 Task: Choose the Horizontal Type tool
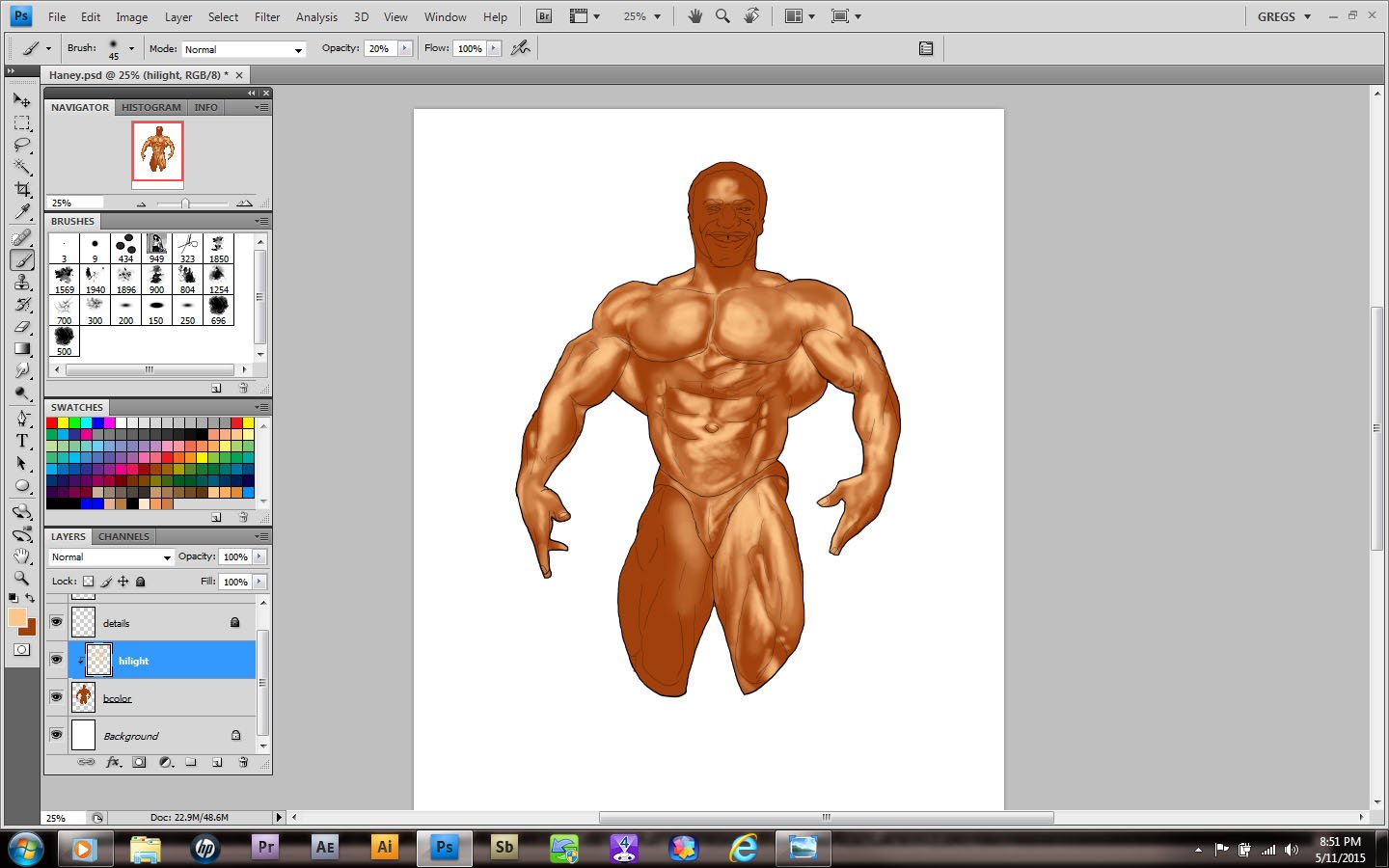[x=22, y=441]
